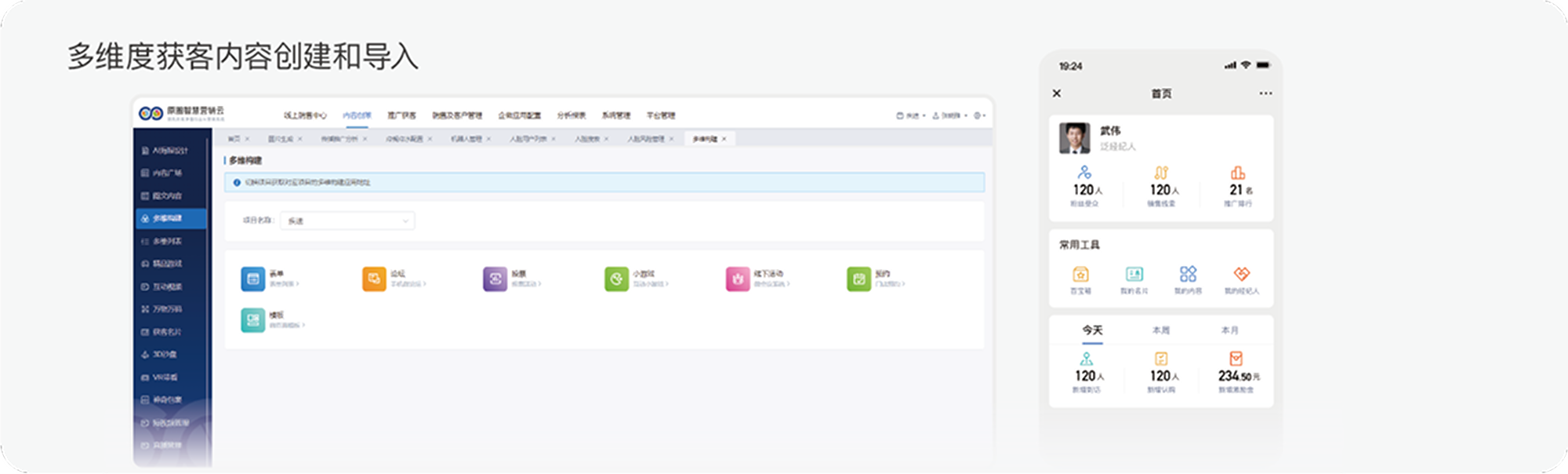The height and width of the screenshot is (474, 1568).
Task: Tap the 我的经纪人 broker icon
Action: 1241,275
